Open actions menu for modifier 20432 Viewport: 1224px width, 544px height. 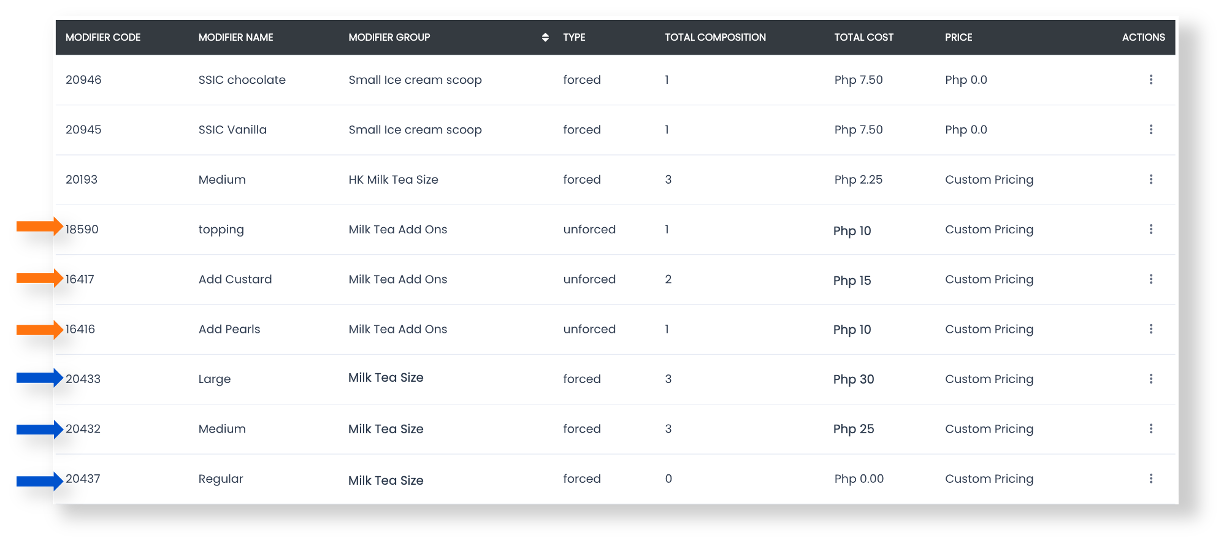[x=1151, y=429]
